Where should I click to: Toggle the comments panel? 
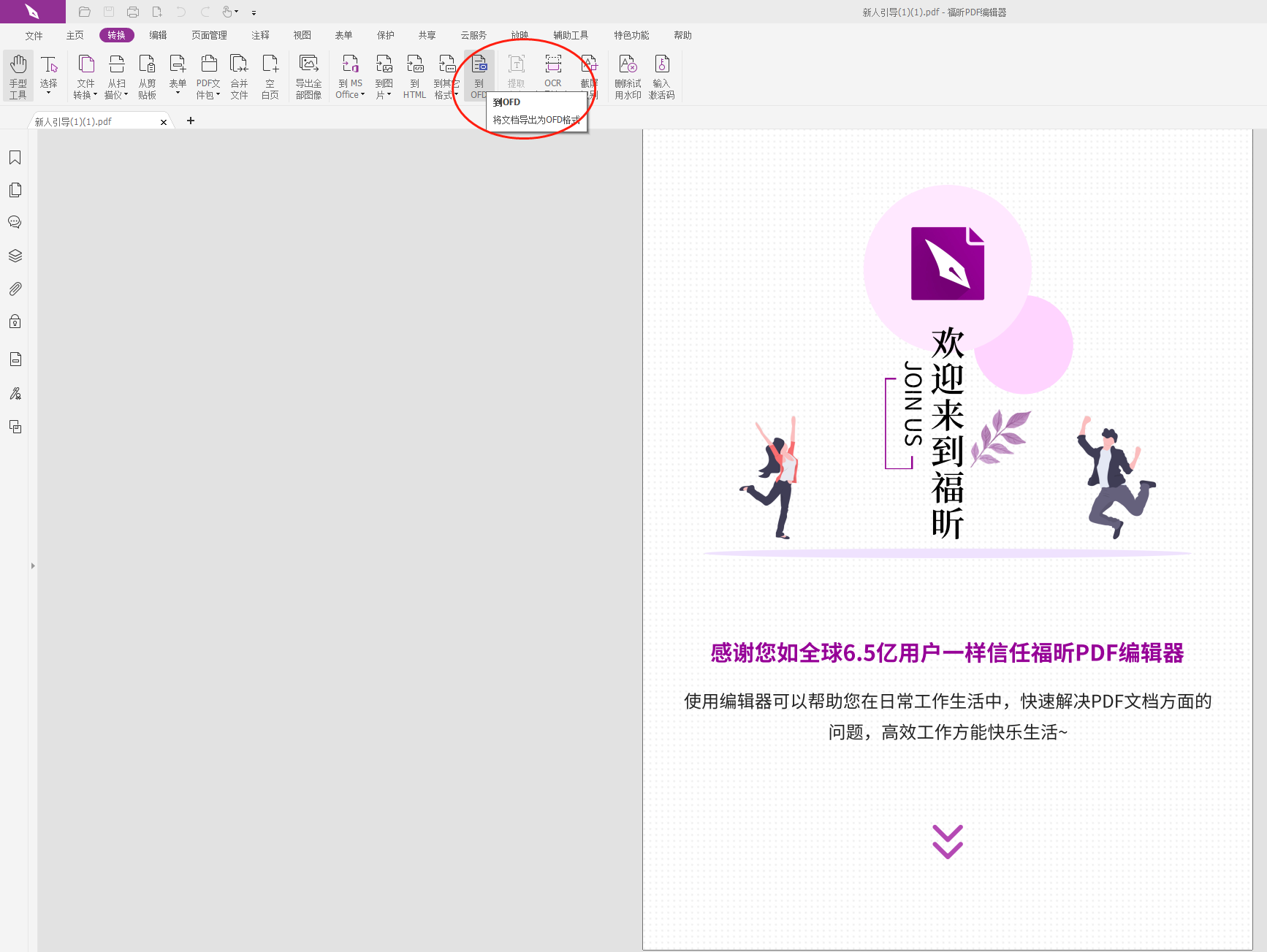[15, 221]
